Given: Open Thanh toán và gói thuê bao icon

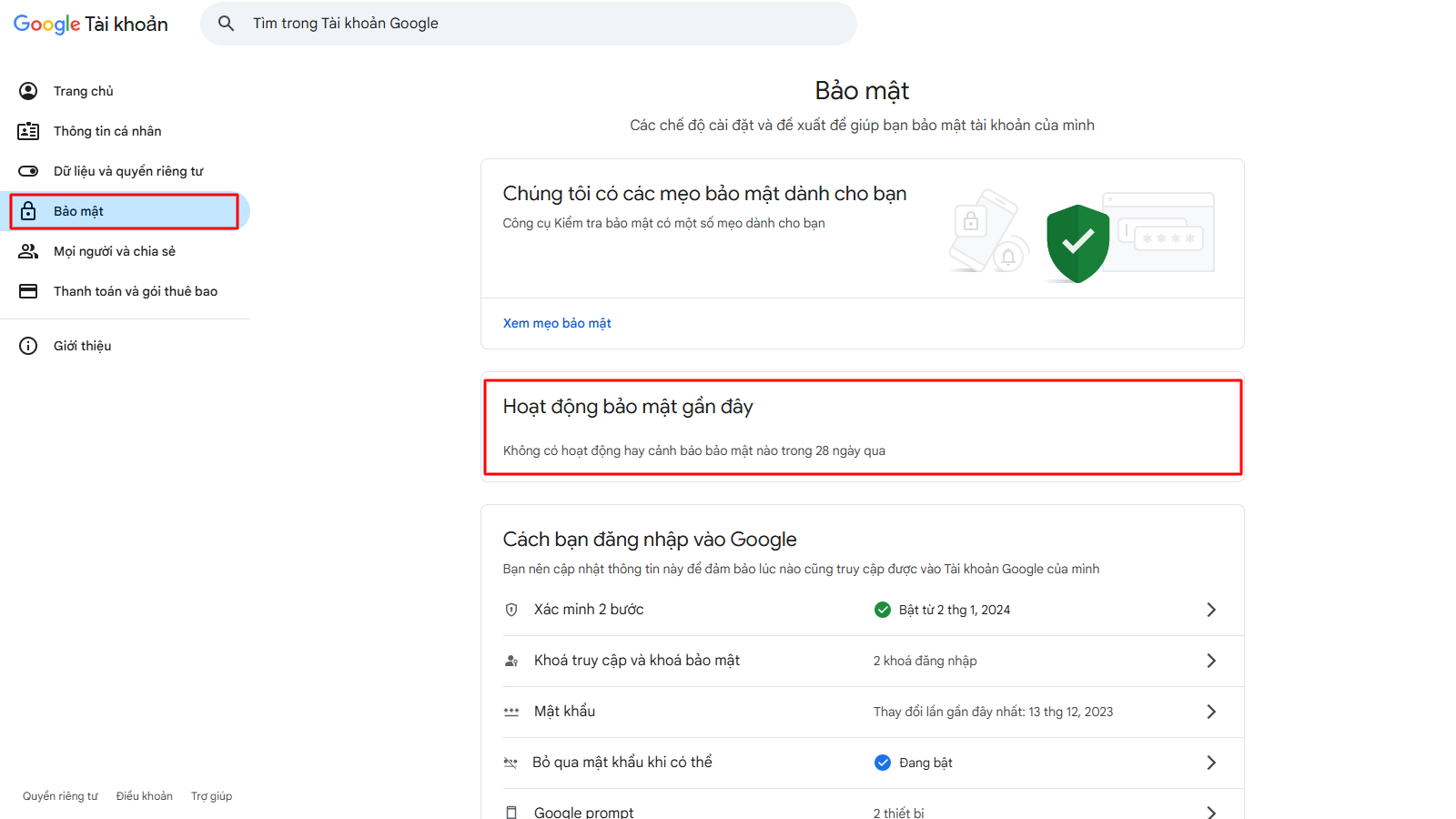Looking at the screenshot, I should pos(28,290).
